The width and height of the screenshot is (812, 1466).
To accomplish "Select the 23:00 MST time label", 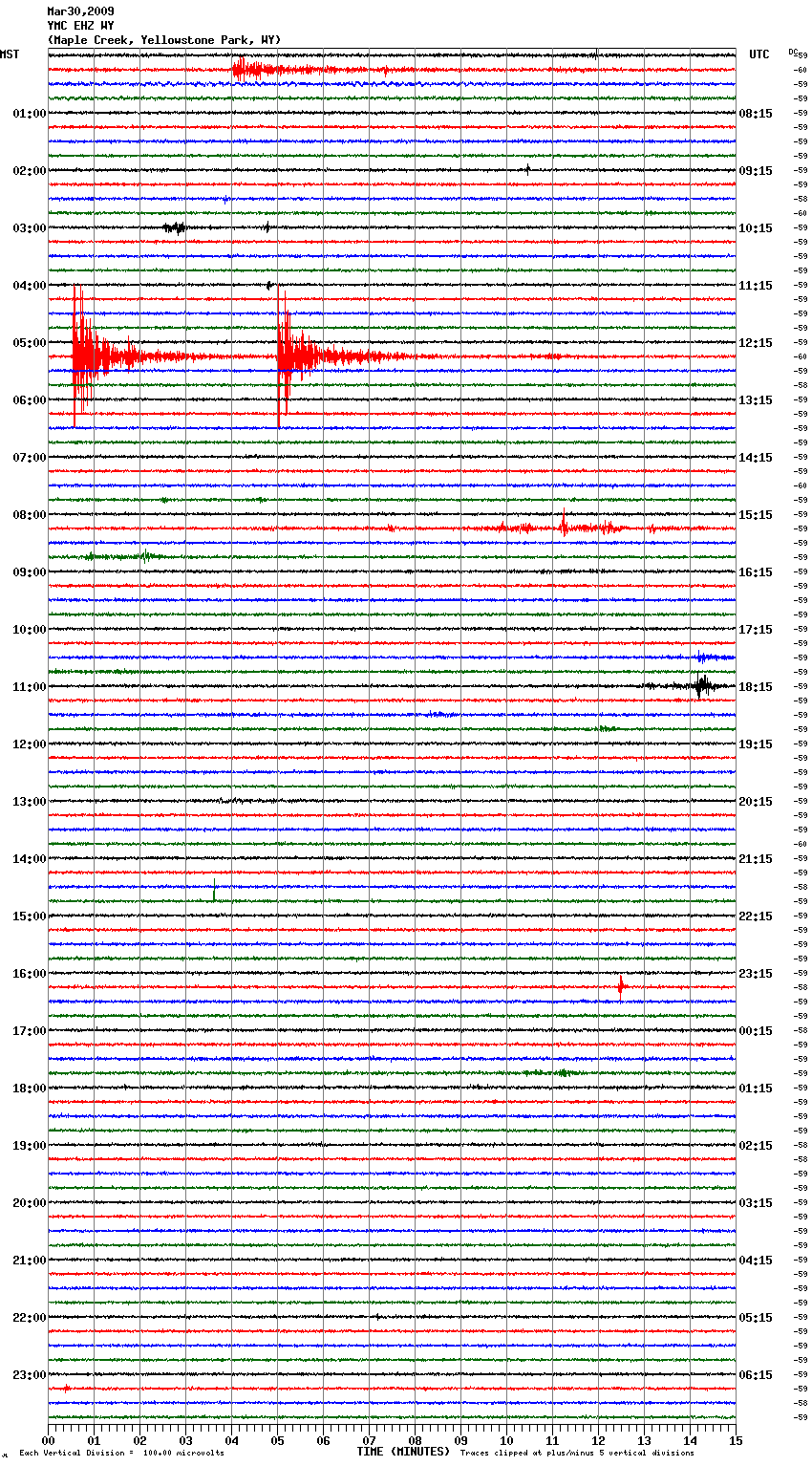I will coord(29,1375).
